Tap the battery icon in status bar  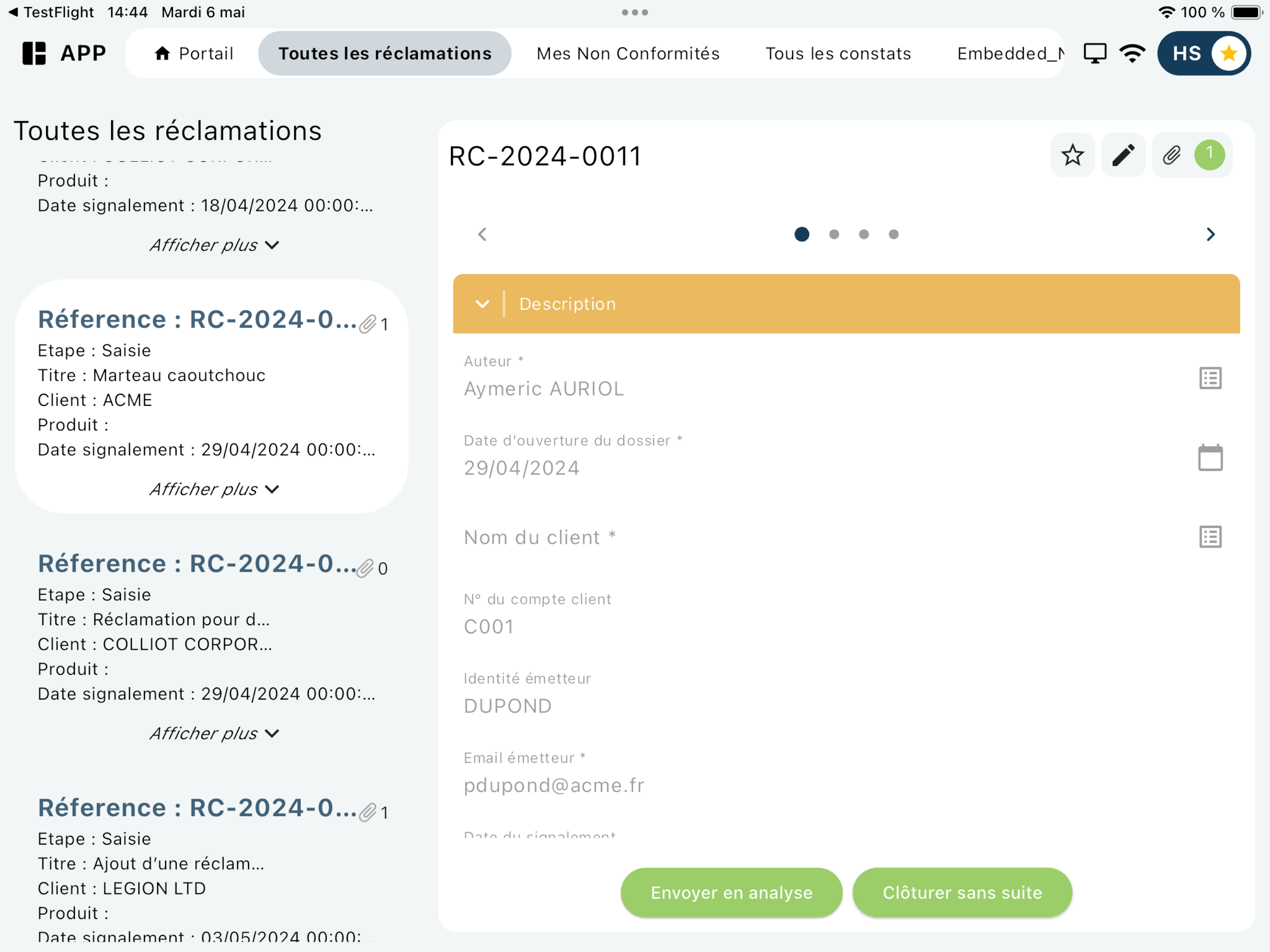click(1246, 12)
